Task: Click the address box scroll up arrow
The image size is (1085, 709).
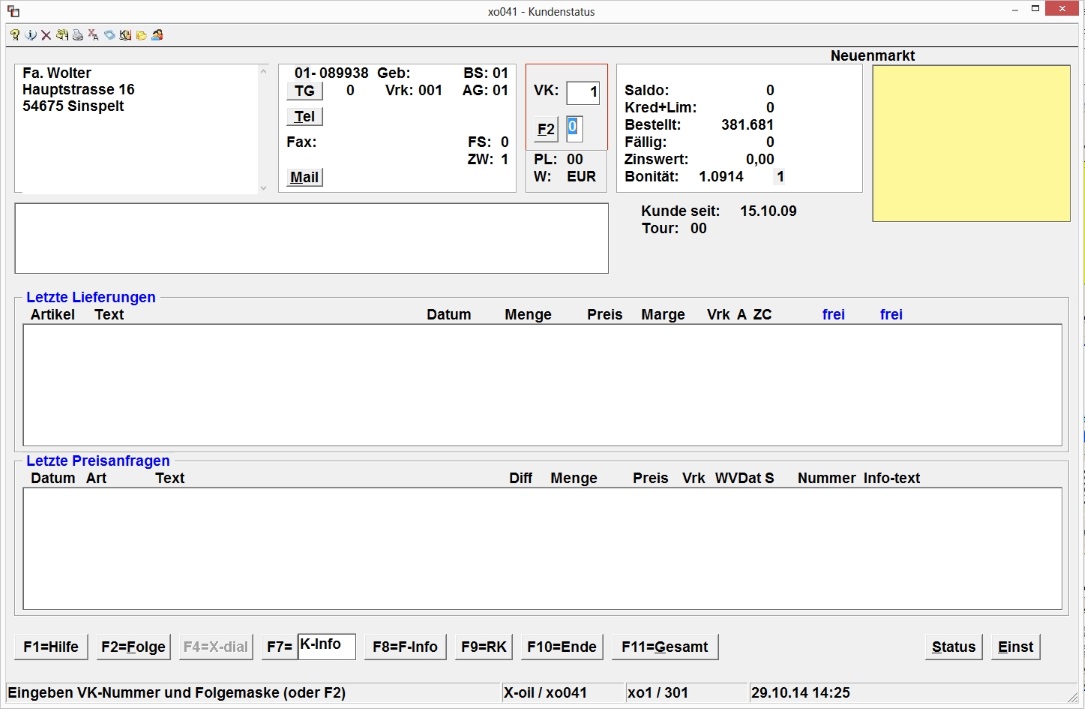Action: pos(263,71)
